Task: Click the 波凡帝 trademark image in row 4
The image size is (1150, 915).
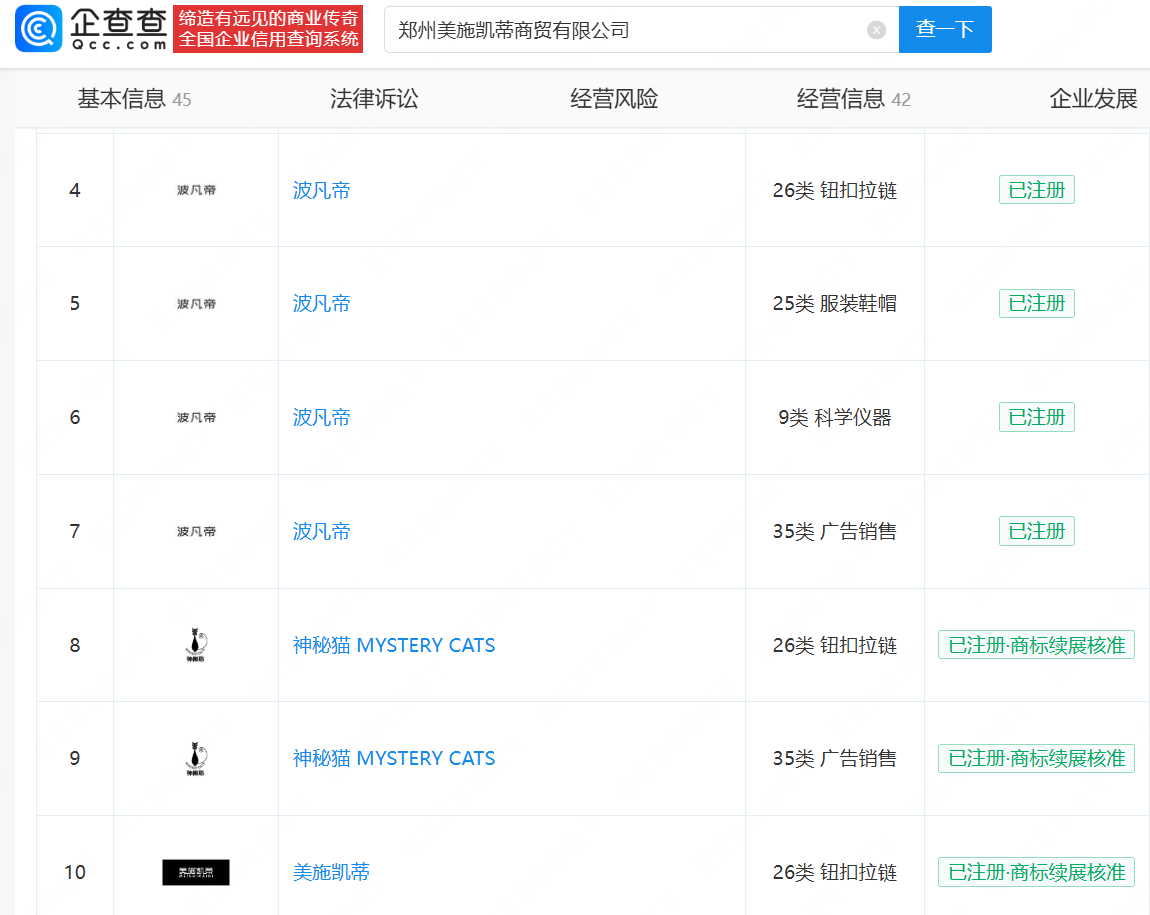Action: [196, 191]
